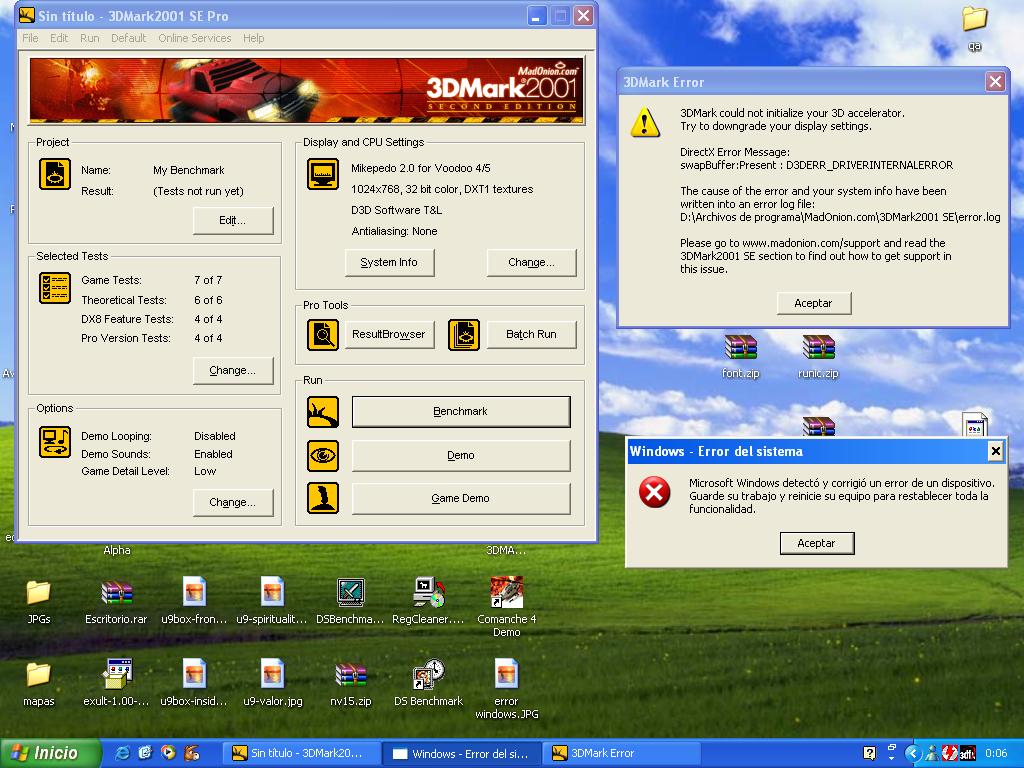Launch Windows Media Player from quick launch

click(168, 753)
